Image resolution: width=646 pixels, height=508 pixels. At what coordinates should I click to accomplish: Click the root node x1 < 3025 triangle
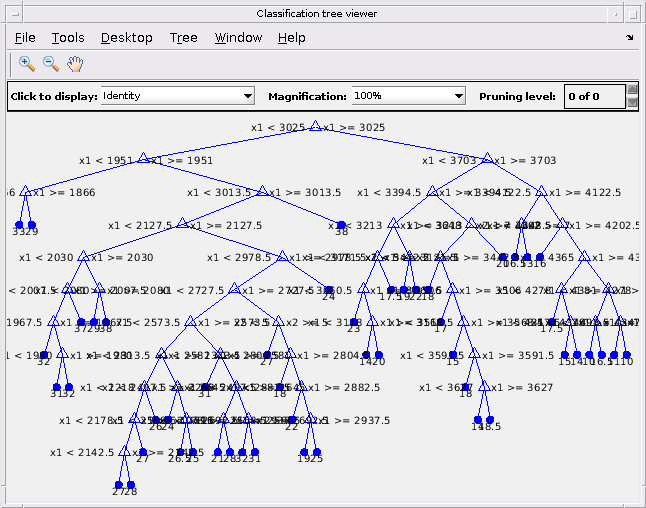315,126
